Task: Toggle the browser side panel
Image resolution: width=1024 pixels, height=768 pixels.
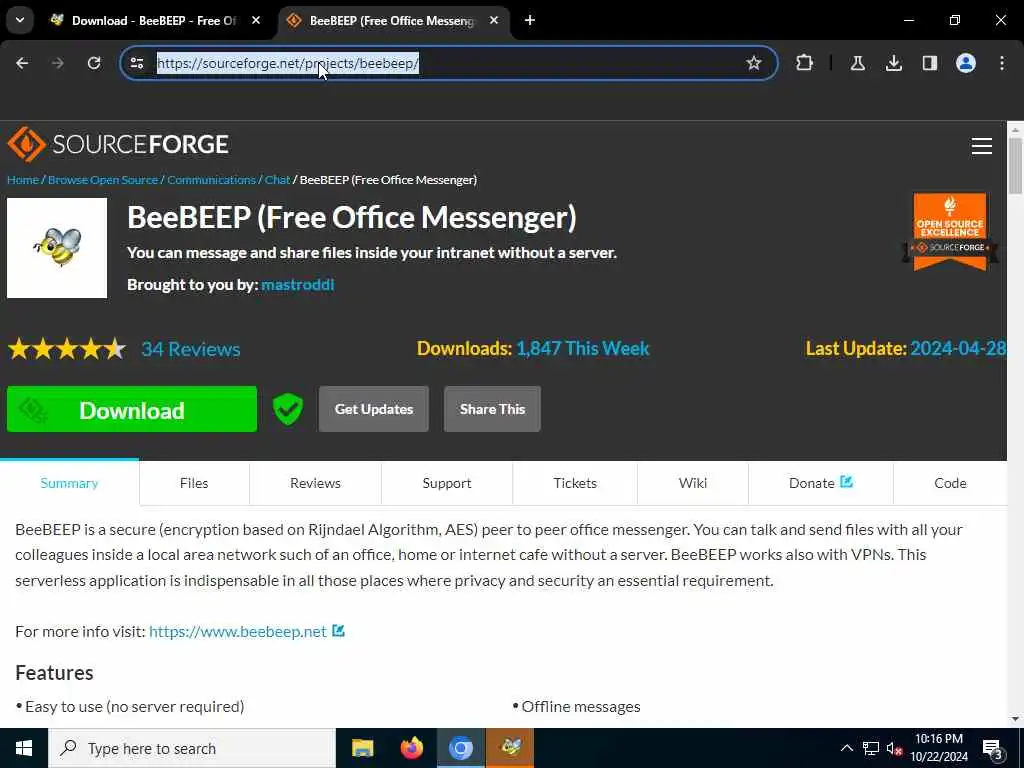Action: pos(929,63)
